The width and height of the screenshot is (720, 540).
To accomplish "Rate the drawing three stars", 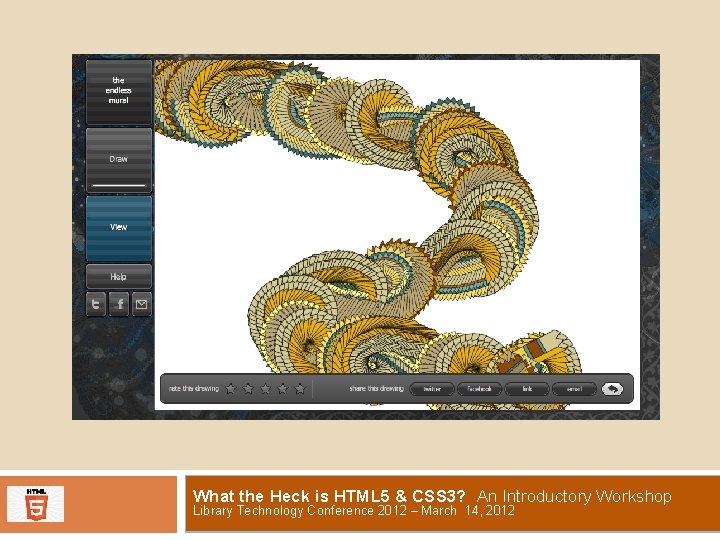I will tap(265, 389).
